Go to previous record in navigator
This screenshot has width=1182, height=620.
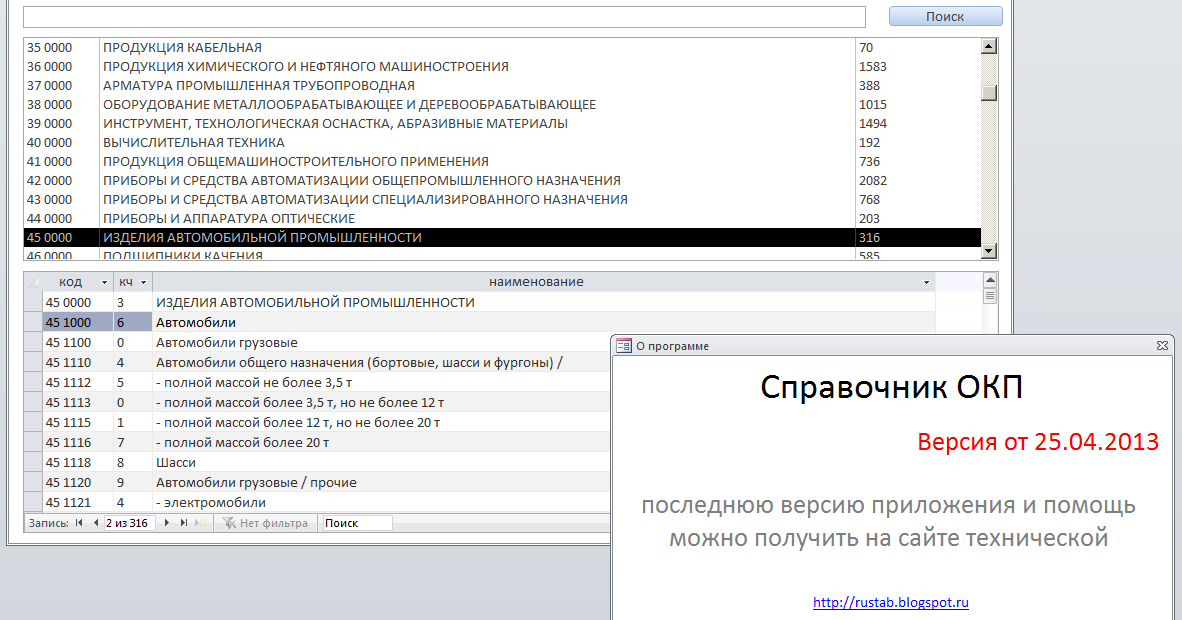(x=96, y=523)
